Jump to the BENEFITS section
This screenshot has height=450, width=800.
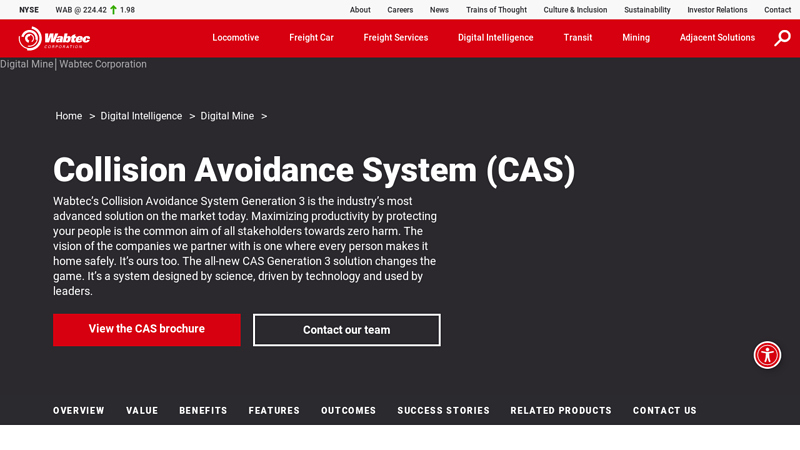(203, 411)
